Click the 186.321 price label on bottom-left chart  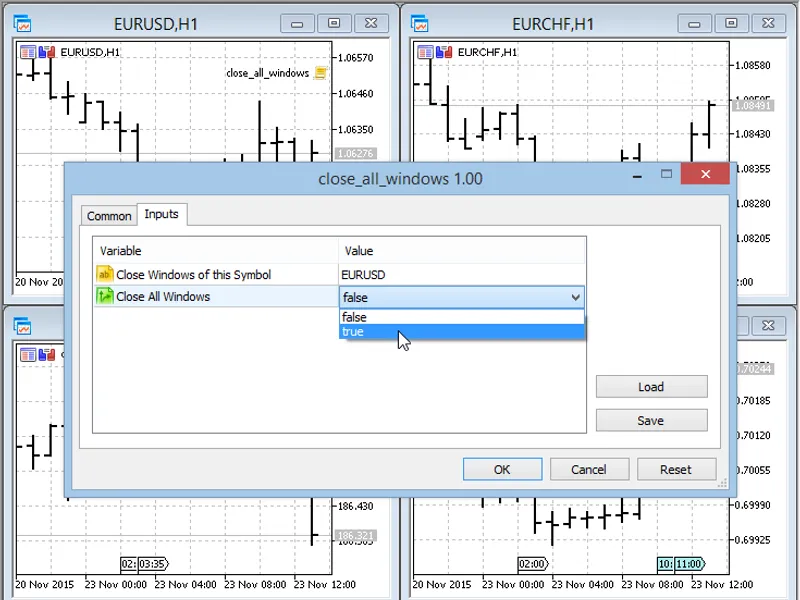(x=356, y=535)
